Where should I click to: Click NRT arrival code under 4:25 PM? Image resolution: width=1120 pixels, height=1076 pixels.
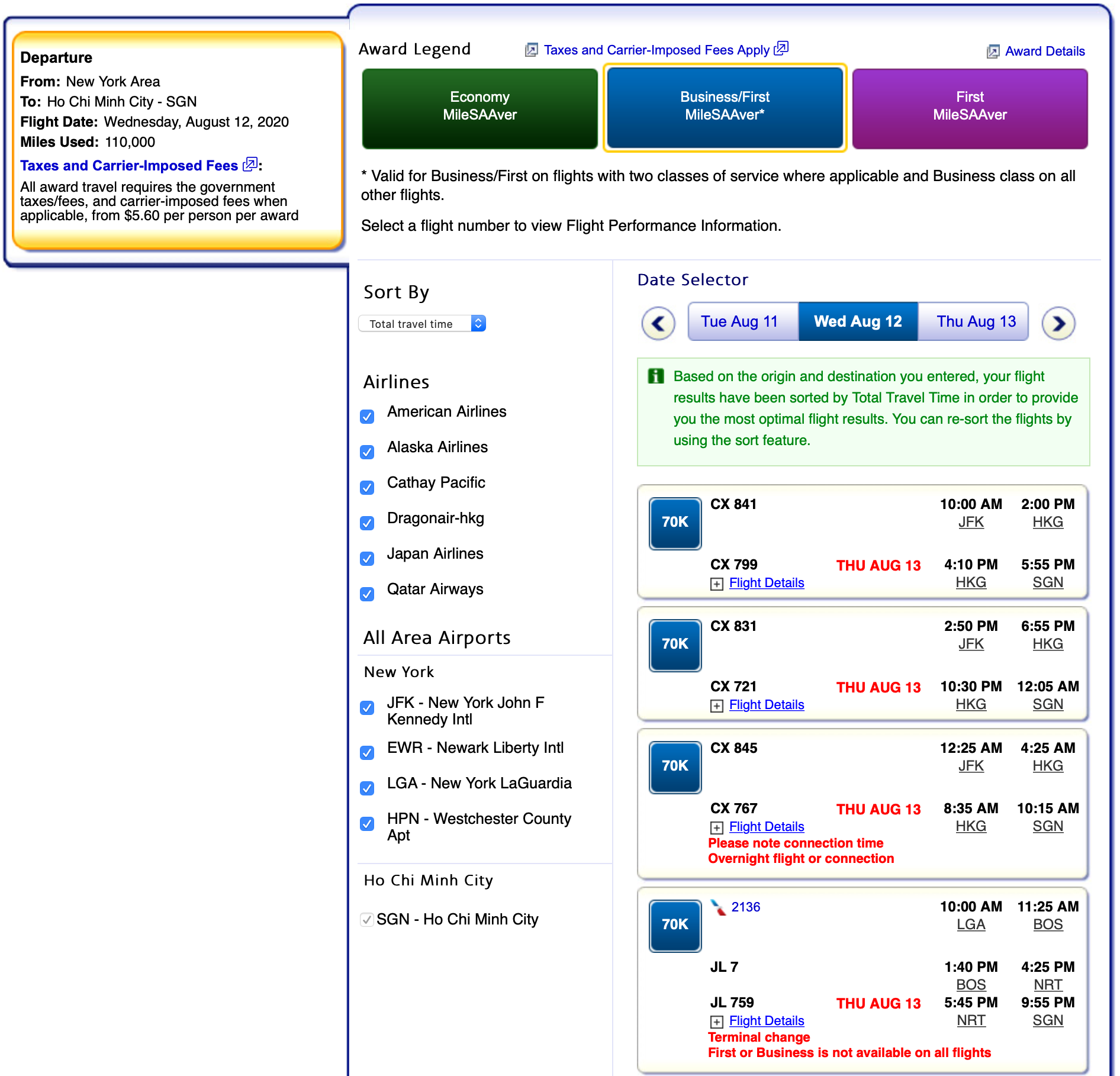pyautogui.click(x=1048, y=985)
